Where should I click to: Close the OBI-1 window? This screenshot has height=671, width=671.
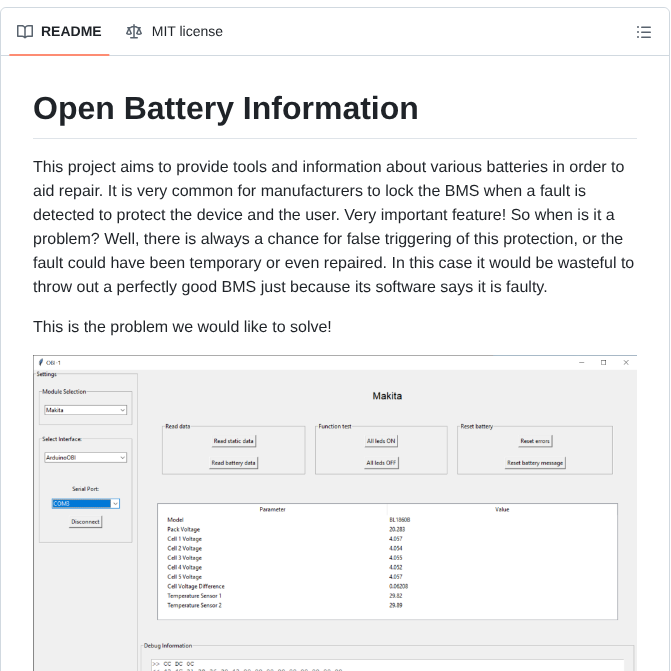pyautogui.click(x=626, y=362)
